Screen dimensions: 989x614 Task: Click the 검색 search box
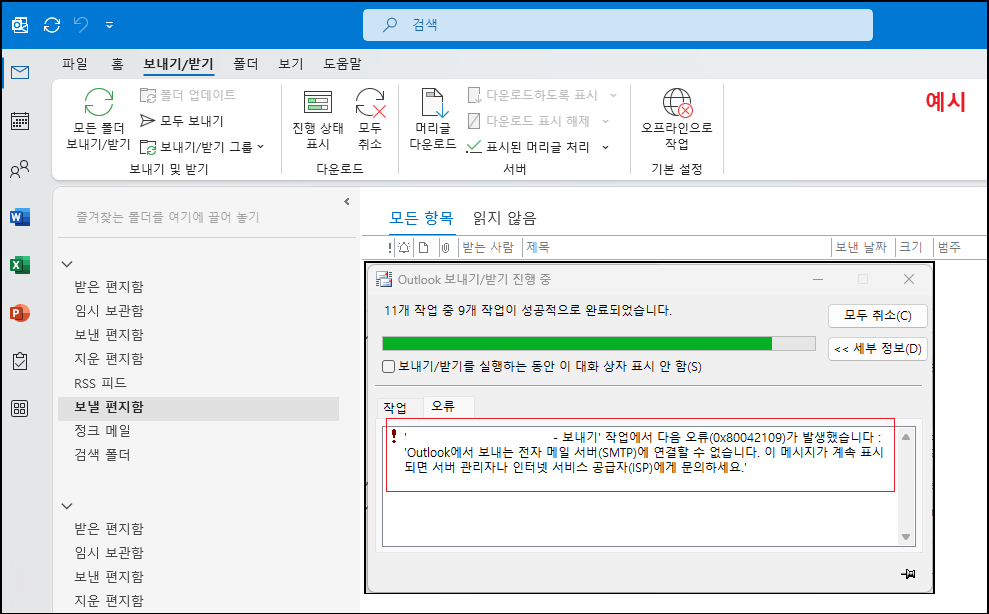coord(617,25)
